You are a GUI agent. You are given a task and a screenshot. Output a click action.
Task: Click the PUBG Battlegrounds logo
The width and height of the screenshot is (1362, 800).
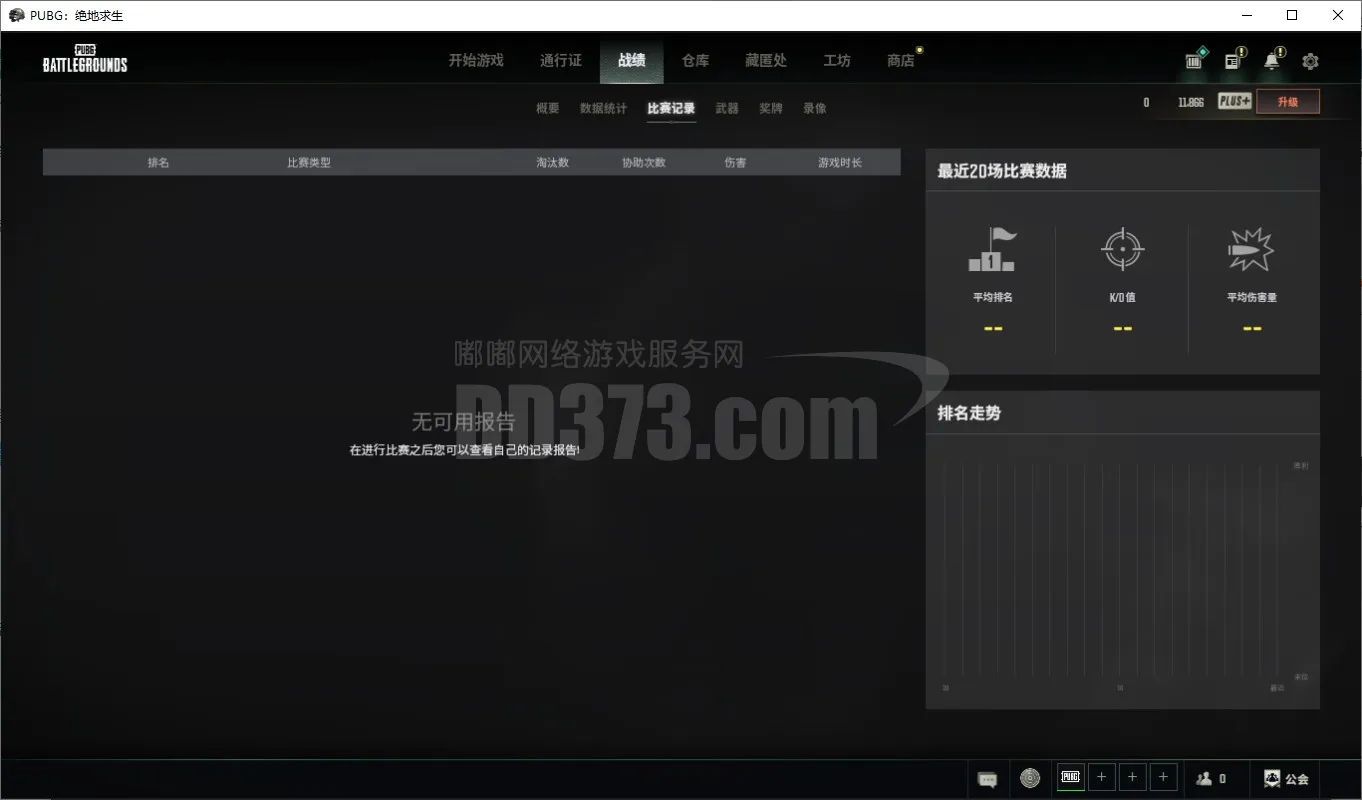[85, 59]
